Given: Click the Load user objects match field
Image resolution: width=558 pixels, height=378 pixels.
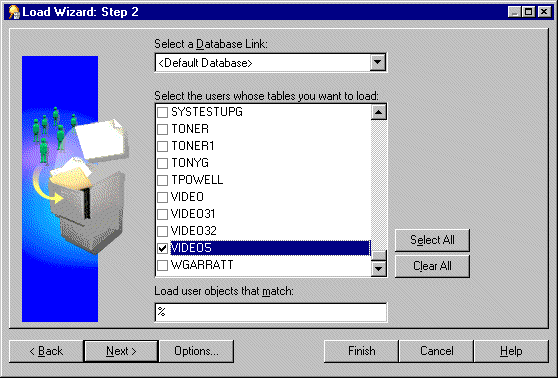Looking at the screenshot, I should (x=271, y=312).
